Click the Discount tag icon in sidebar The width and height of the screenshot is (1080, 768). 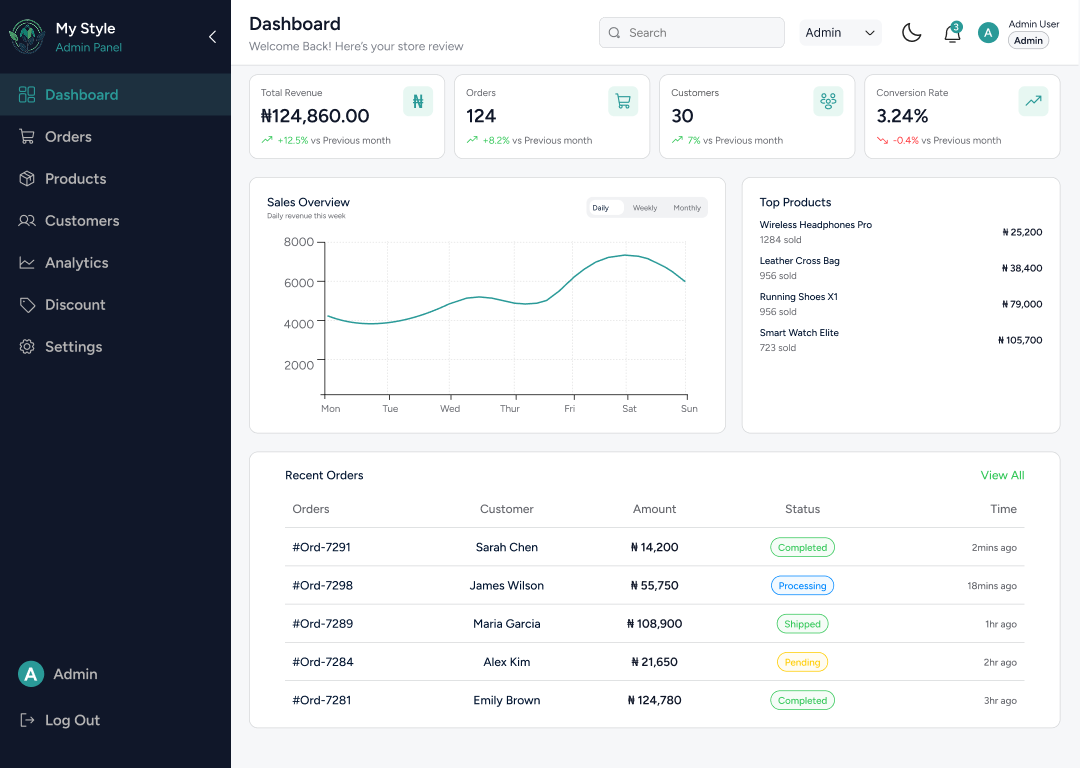pos(27,304)
